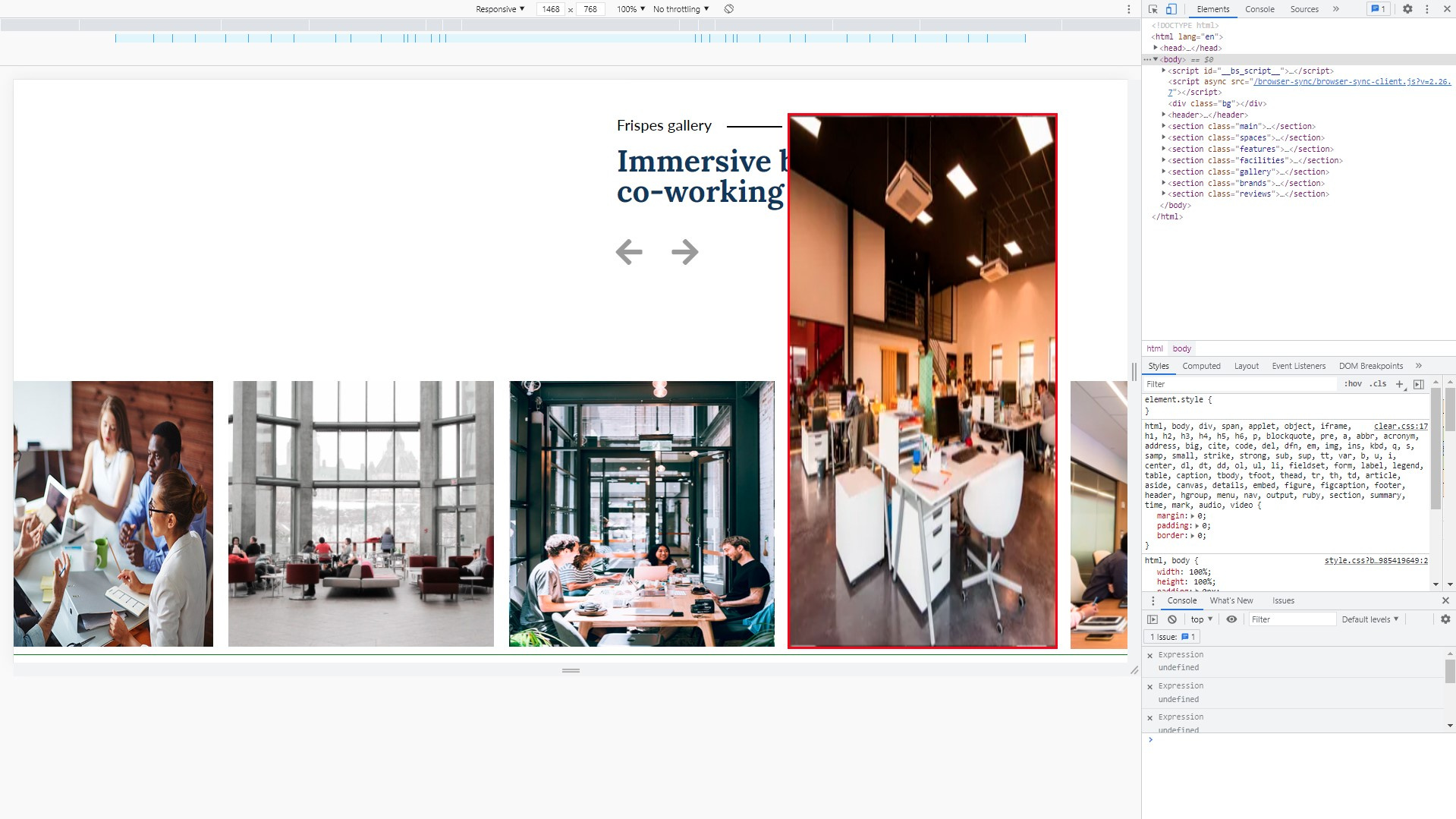The height and width of the screenshot is (819, 1456).
Task: Open the Event Listeners tab
Action: [x=1298, y=366]
